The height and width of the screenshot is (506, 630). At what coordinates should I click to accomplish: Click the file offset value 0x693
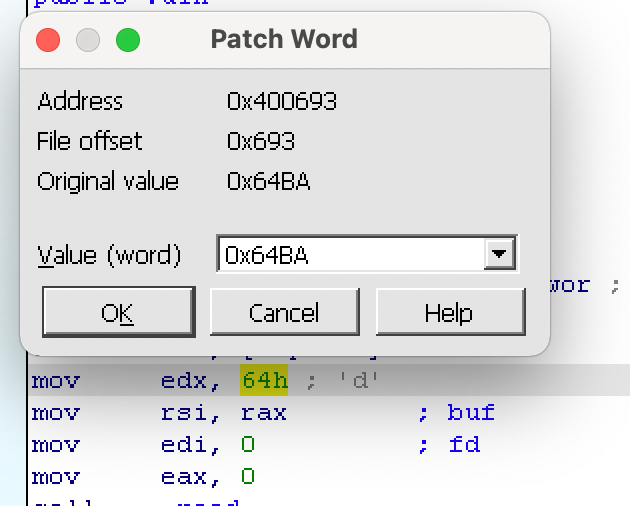coord(261,141)
